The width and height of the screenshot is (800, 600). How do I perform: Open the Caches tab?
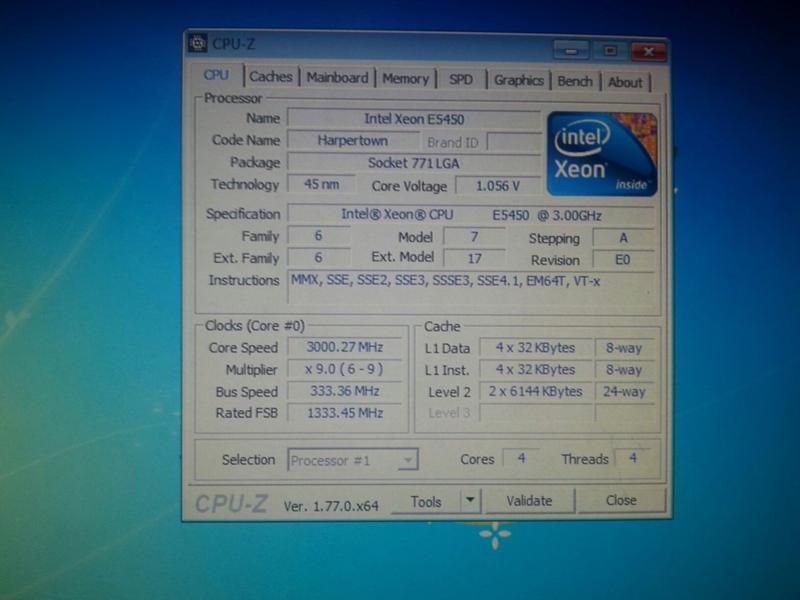[x=271, y=77]
